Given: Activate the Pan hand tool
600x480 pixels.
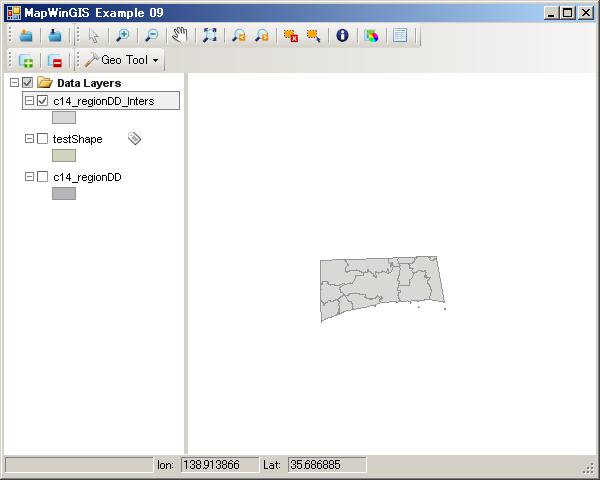Looking at the screenshot, I should click(180, 35).
